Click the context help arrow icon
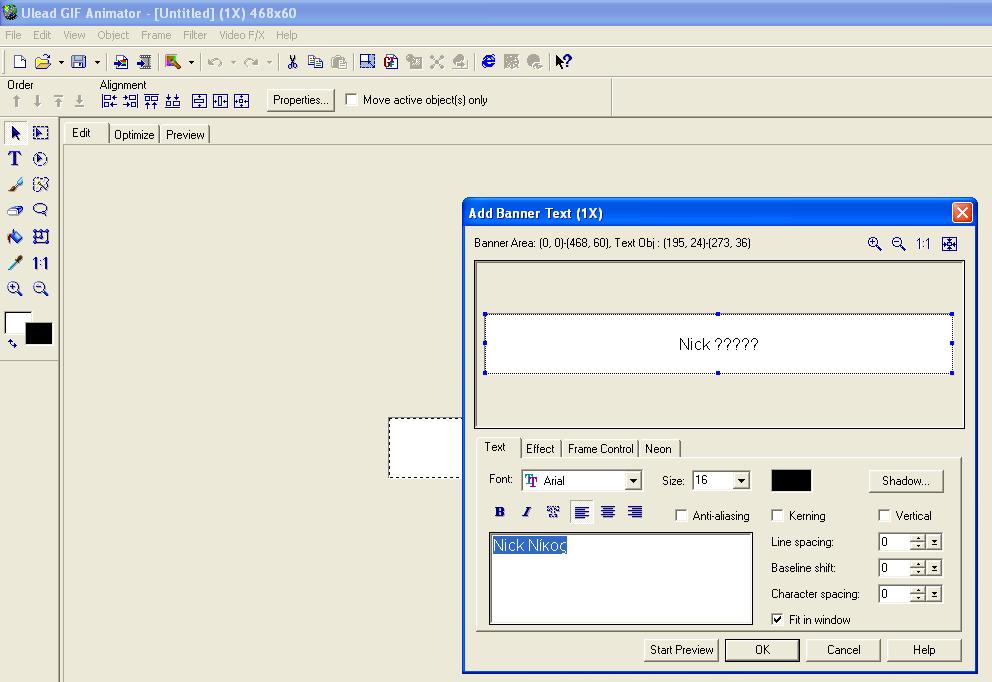Screen dimensions: 992x682 563,61
